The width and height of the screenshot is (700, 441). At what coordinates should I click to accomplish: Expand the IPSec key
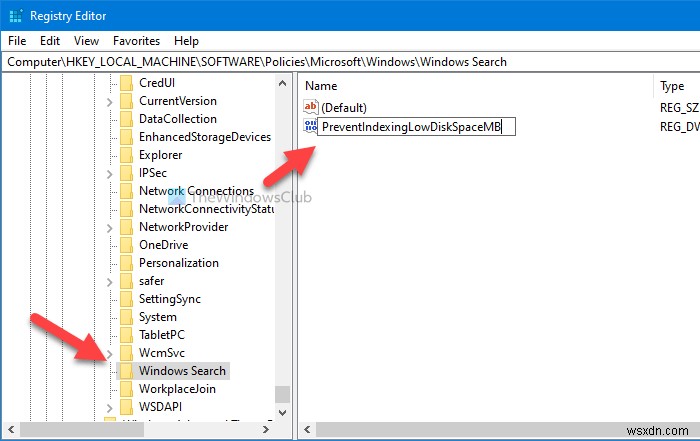pyautogui.click(x=109, y=174)
